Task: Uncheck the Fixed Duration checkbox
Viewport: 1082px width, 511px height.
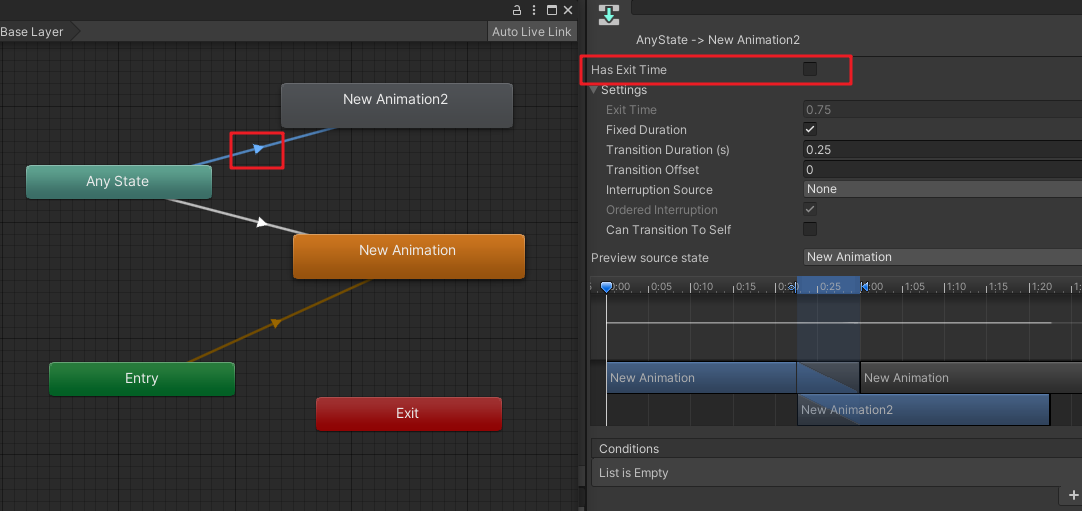Action: click(810, 130)
